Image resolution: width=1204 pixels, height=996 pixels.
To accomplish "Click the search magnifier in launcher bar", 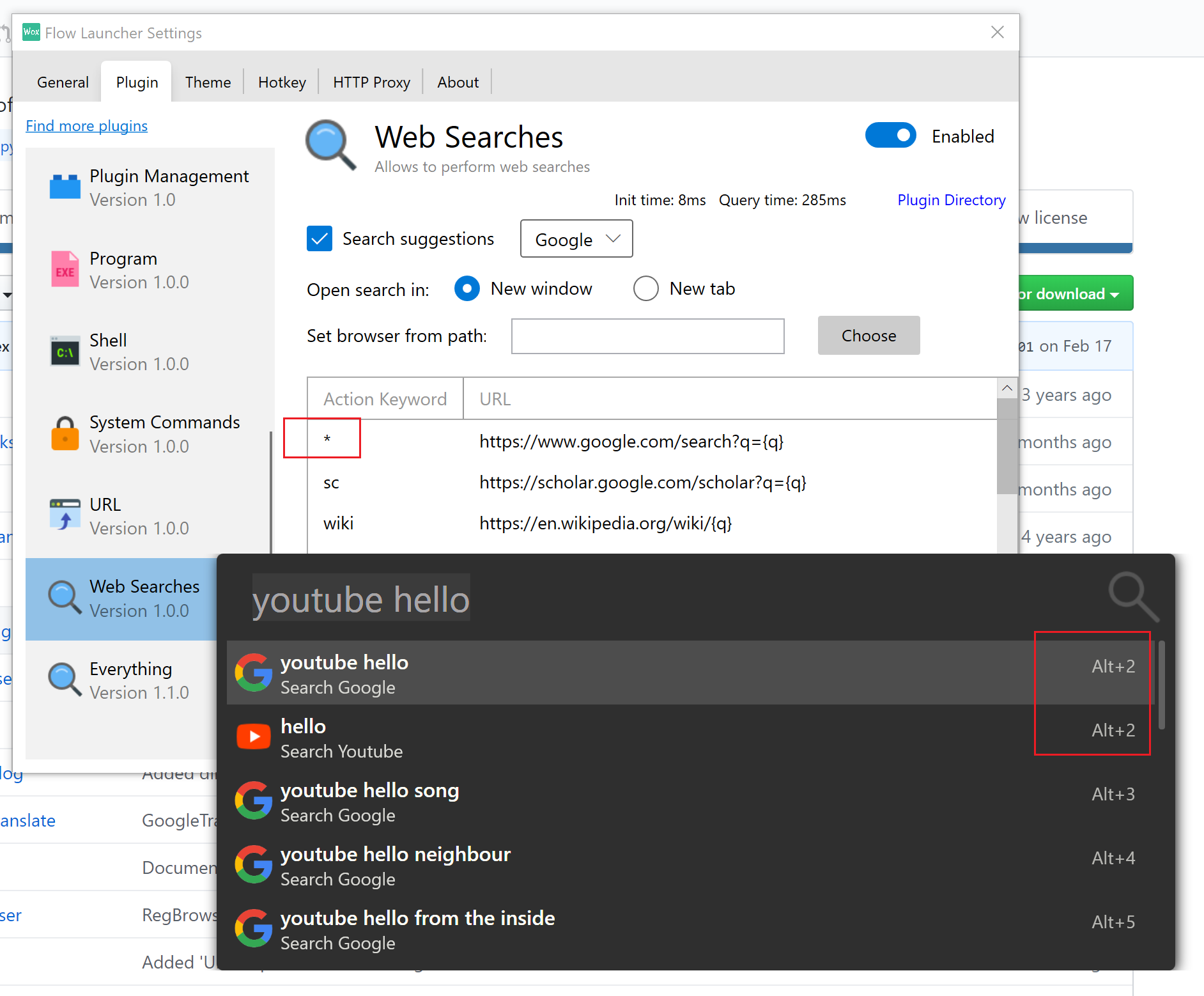I will click(1133, 596).
